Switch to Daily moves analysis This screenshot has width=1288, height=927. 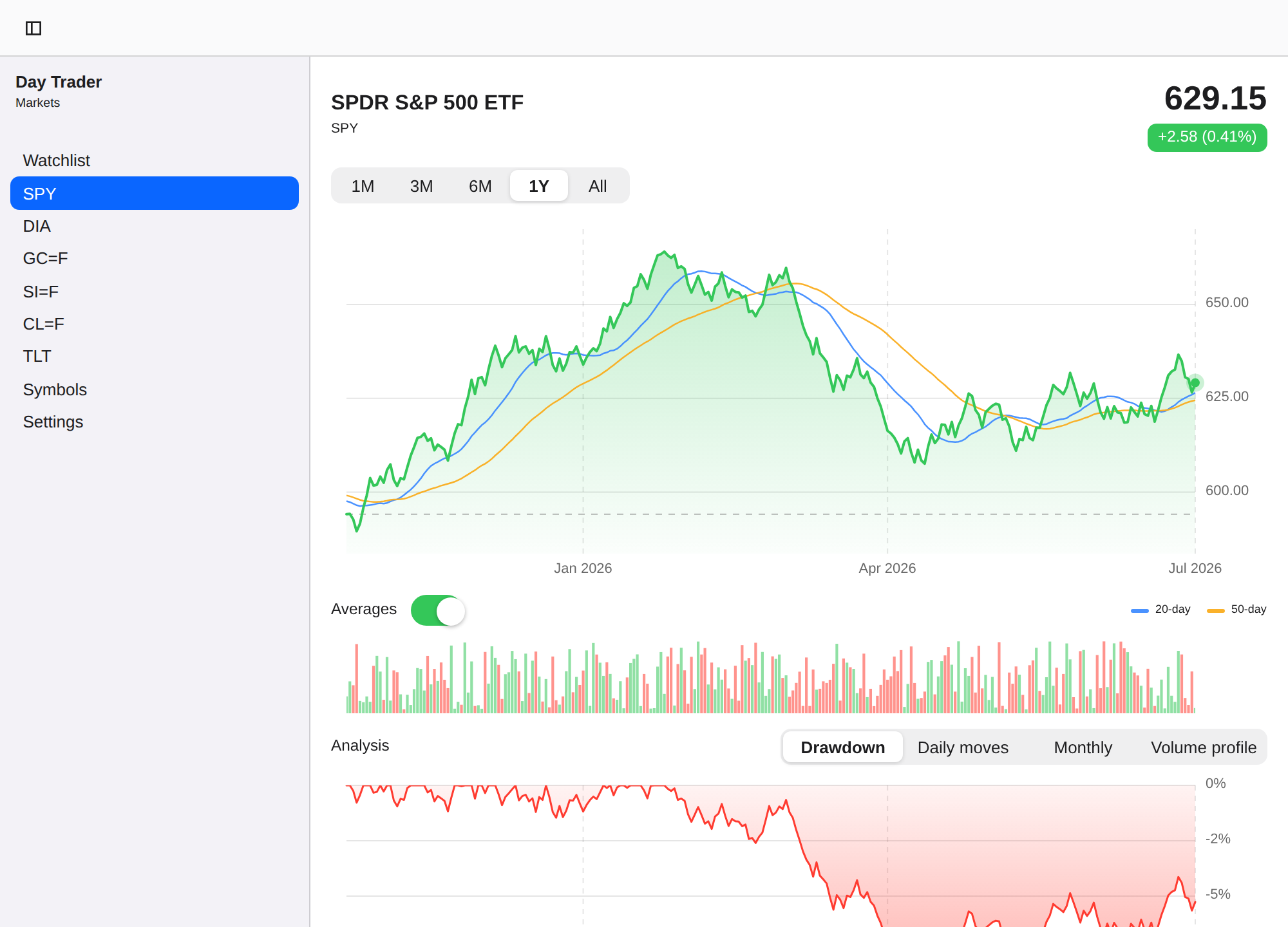tap(963, 747)
